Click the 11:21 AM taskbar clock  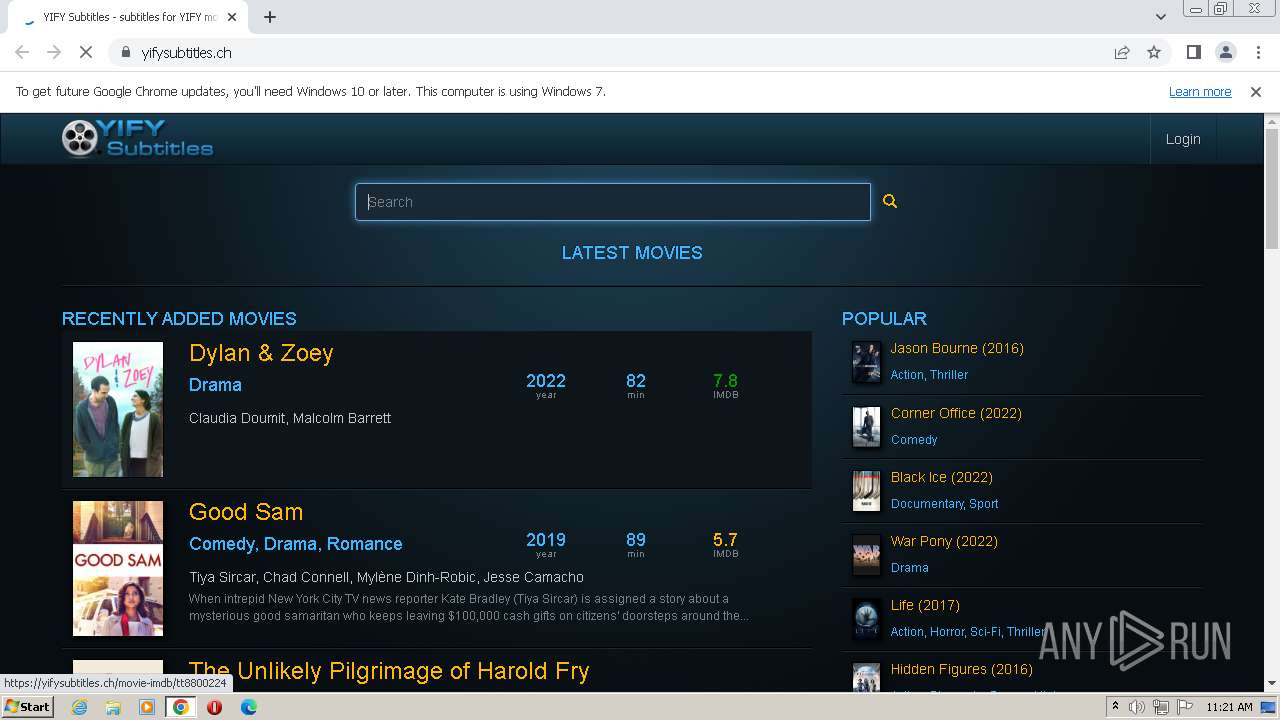[1229, 707]
